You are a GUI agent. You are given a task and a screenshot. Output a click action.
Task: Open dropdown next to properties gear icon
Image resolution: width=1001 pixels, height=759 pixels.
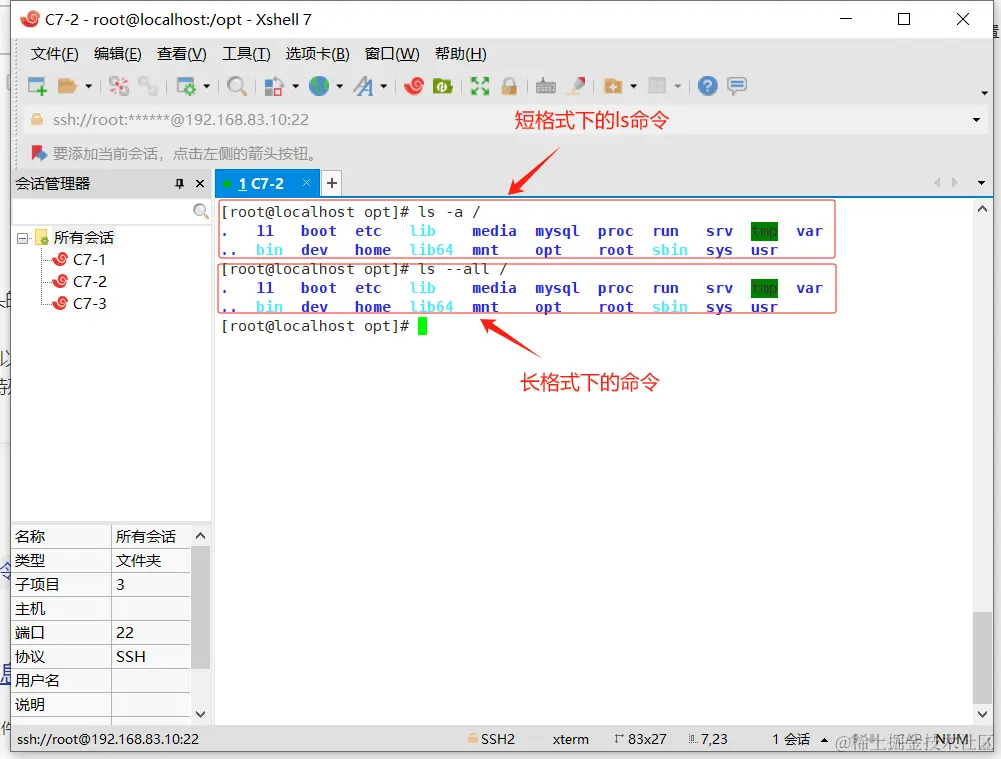tap(206, 86)
